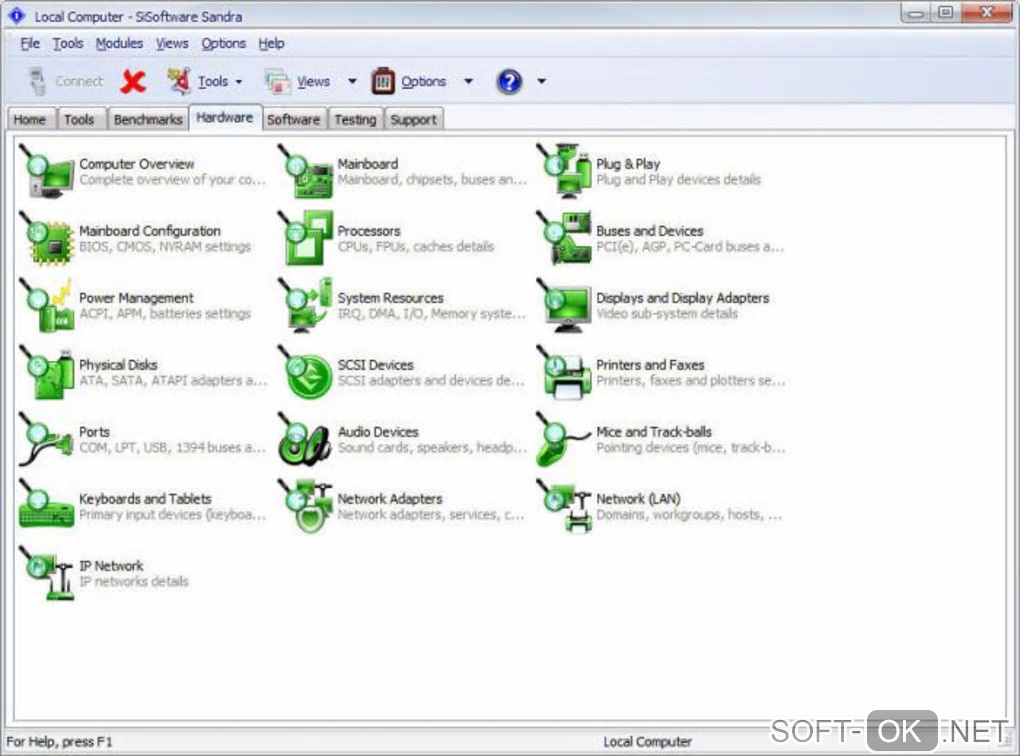The image size is (1020, 756).
Task: Select the Printers and Faxes icon
Action: tap(564, 372)
